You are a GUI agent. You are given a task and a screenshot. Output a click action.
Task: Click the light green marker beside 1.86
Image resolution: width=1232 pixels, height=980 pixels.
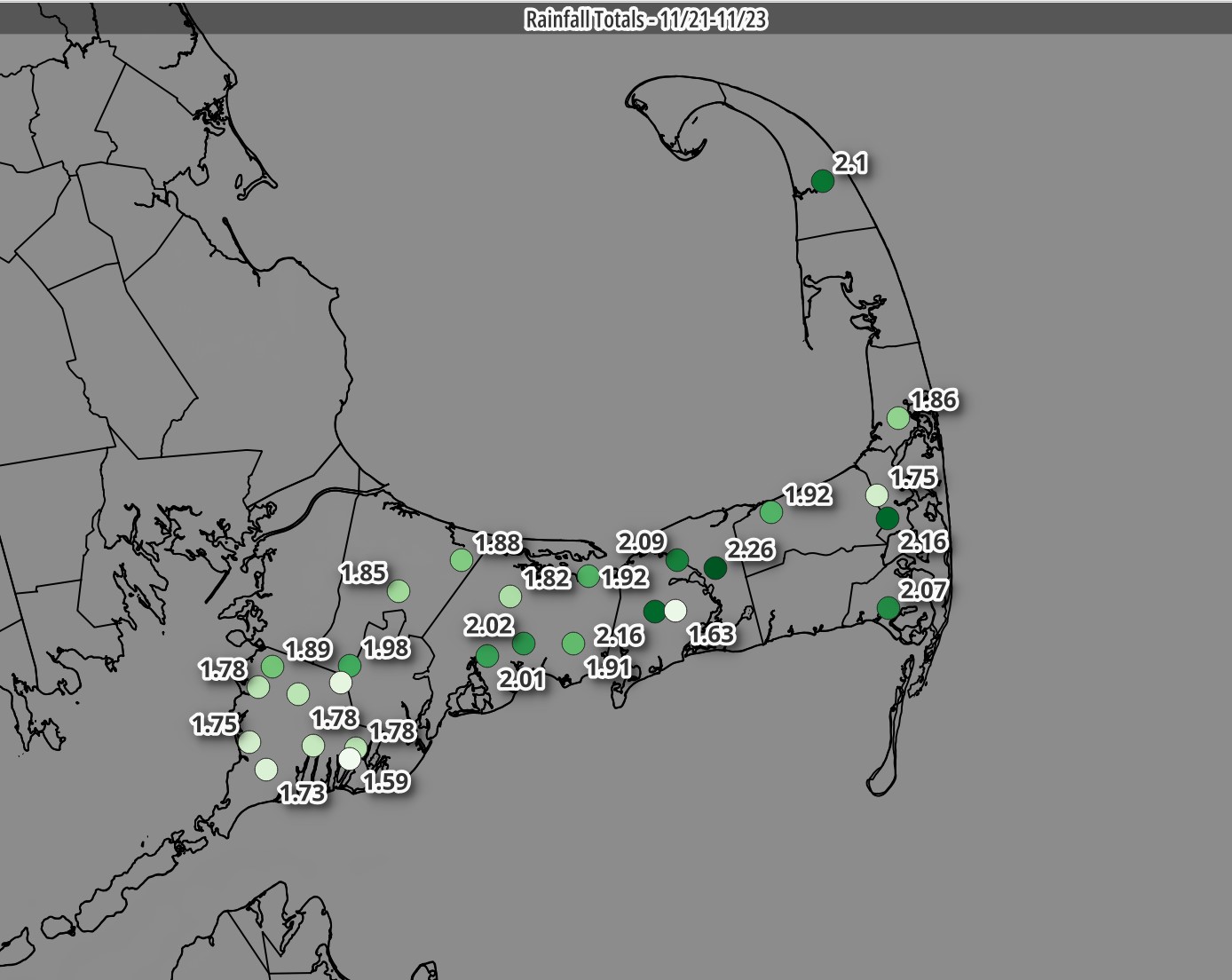click(x=898, y=417)
